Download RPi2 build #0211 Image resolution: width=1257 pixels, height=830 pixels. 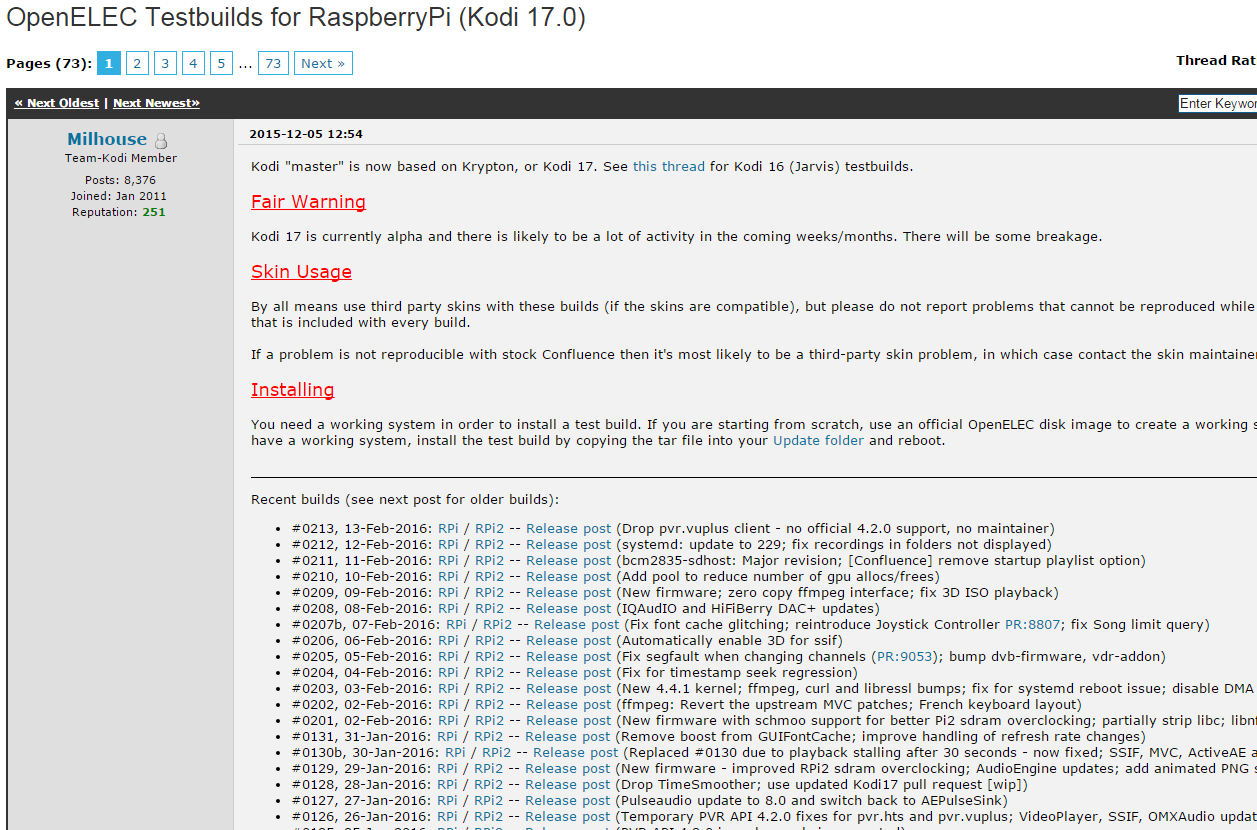[489, 560]
